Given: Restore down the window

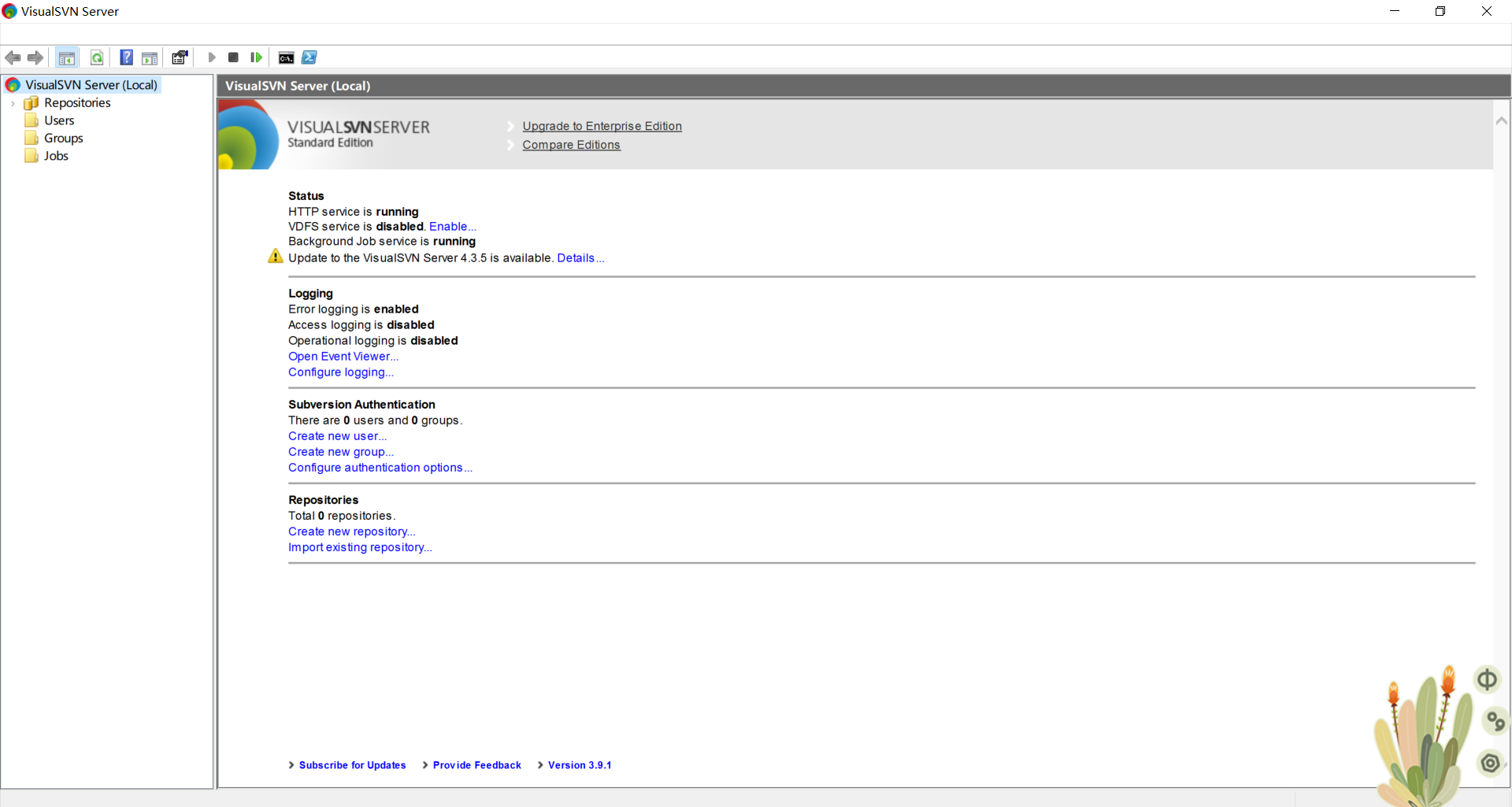Looking at the screenshot, I should click(x=1440, y=11).
